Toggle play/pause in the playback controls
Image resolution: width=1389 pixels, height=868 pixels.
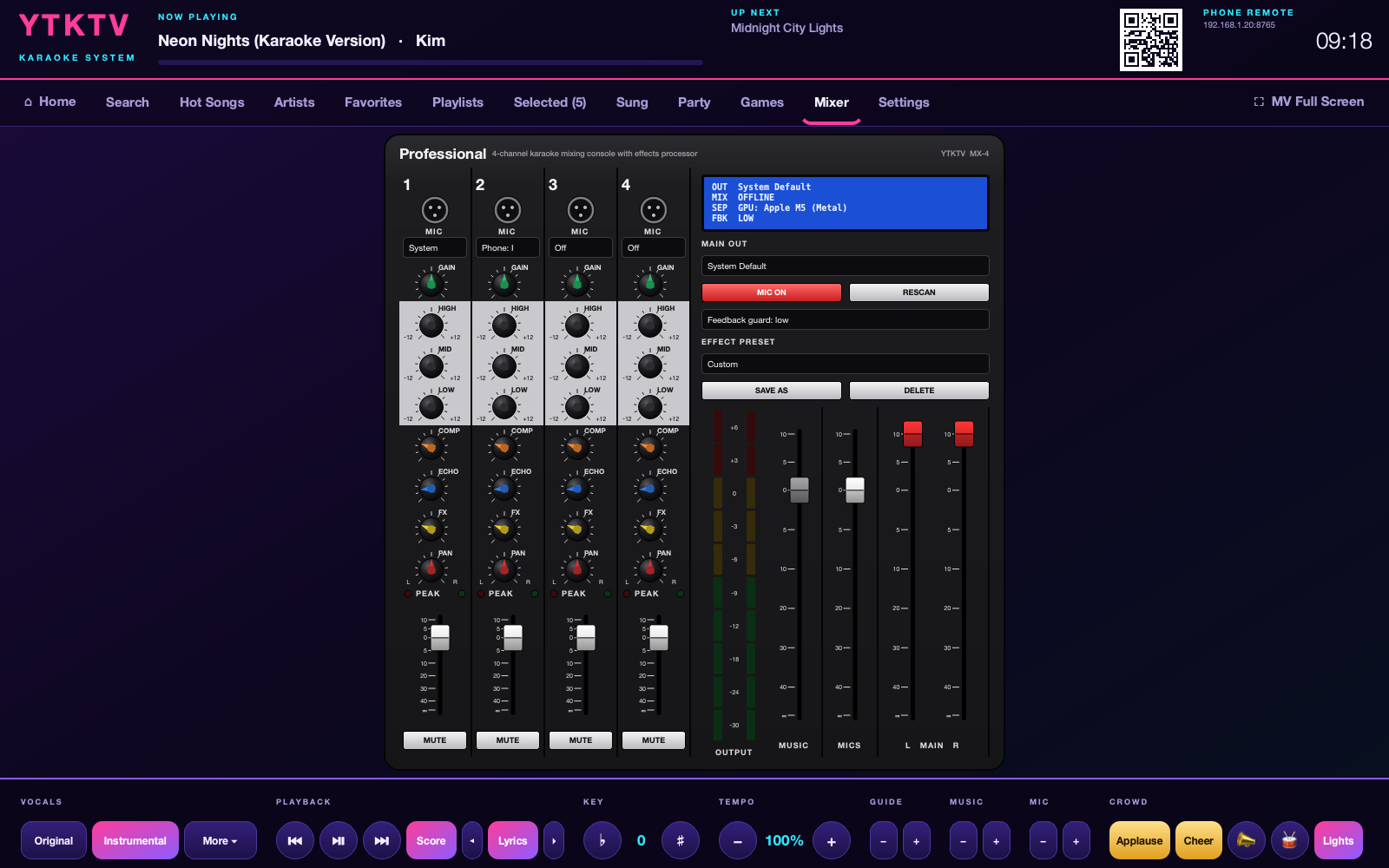point(339,840)
